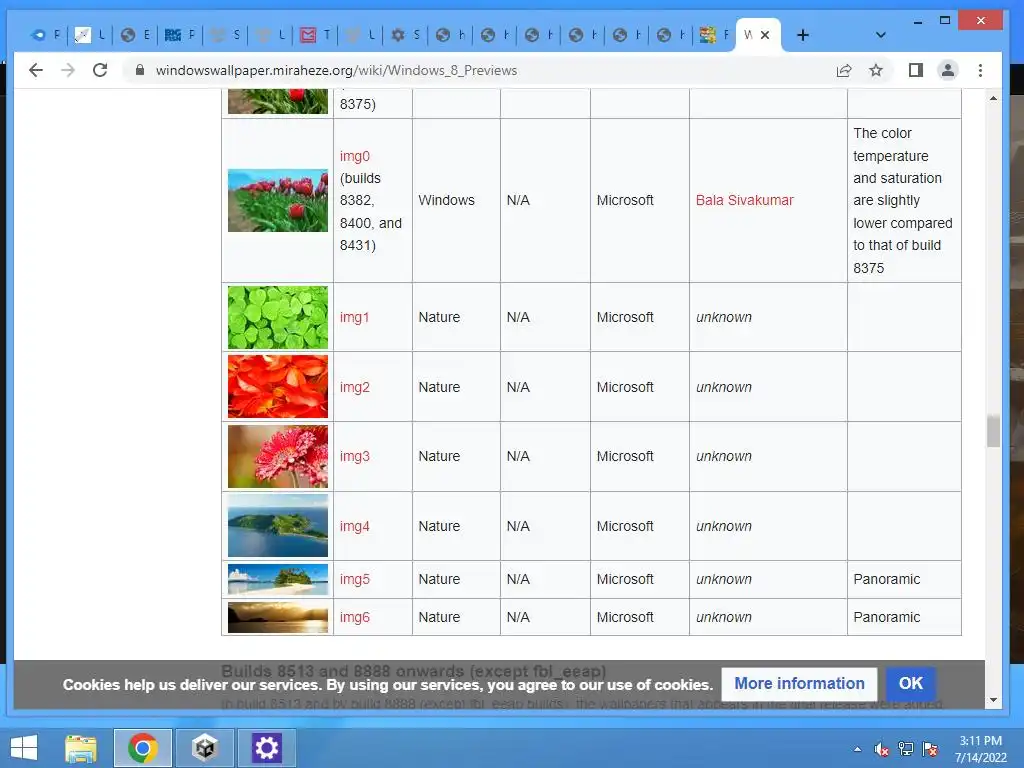
Task: Open the green clover img1 thumbnail
Action: click(278, 317)
